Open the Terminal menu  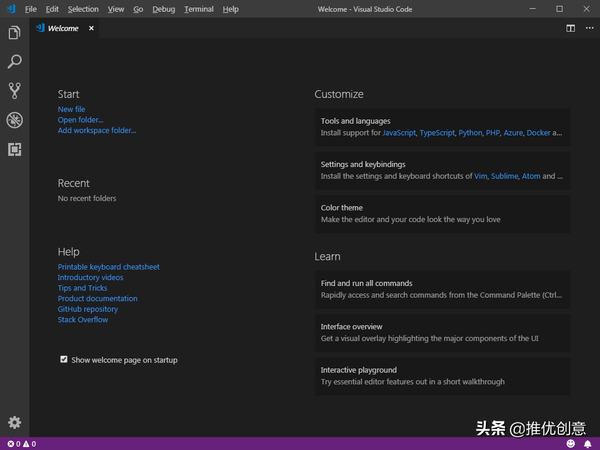(x=199, y=9)
